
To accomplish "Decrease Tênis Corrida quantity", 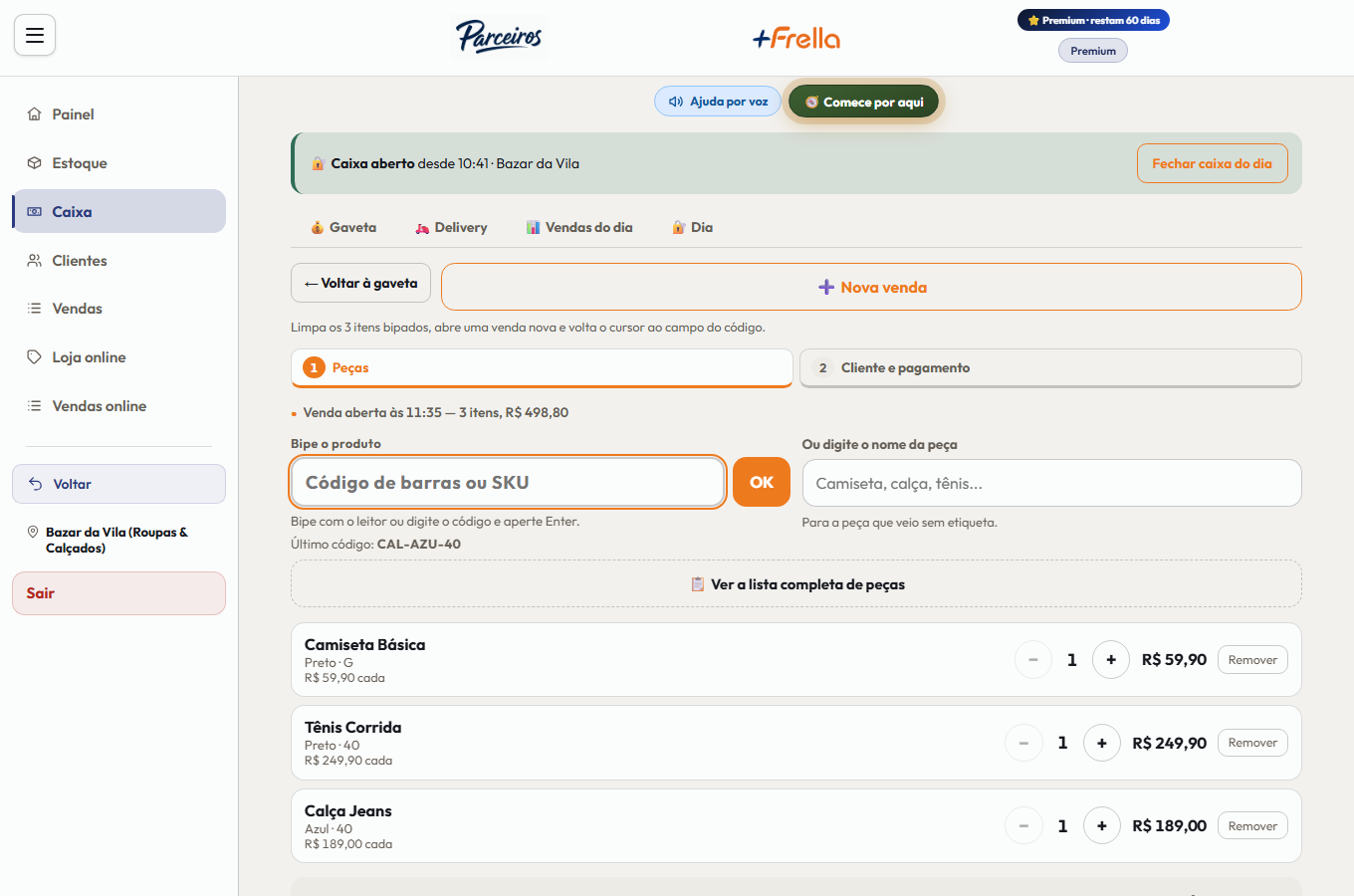I will coord(1023,743).
